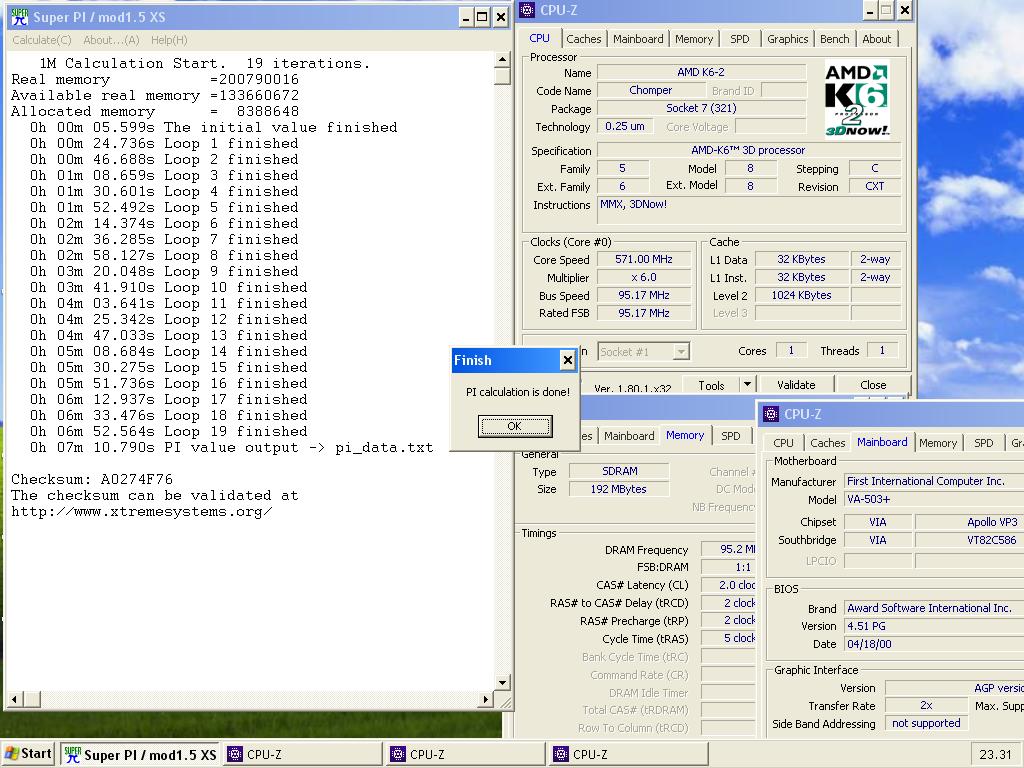Close the Finish dialog with X
The width and height of the screenshot is (1024, 768).
click(x=568, y=360)
